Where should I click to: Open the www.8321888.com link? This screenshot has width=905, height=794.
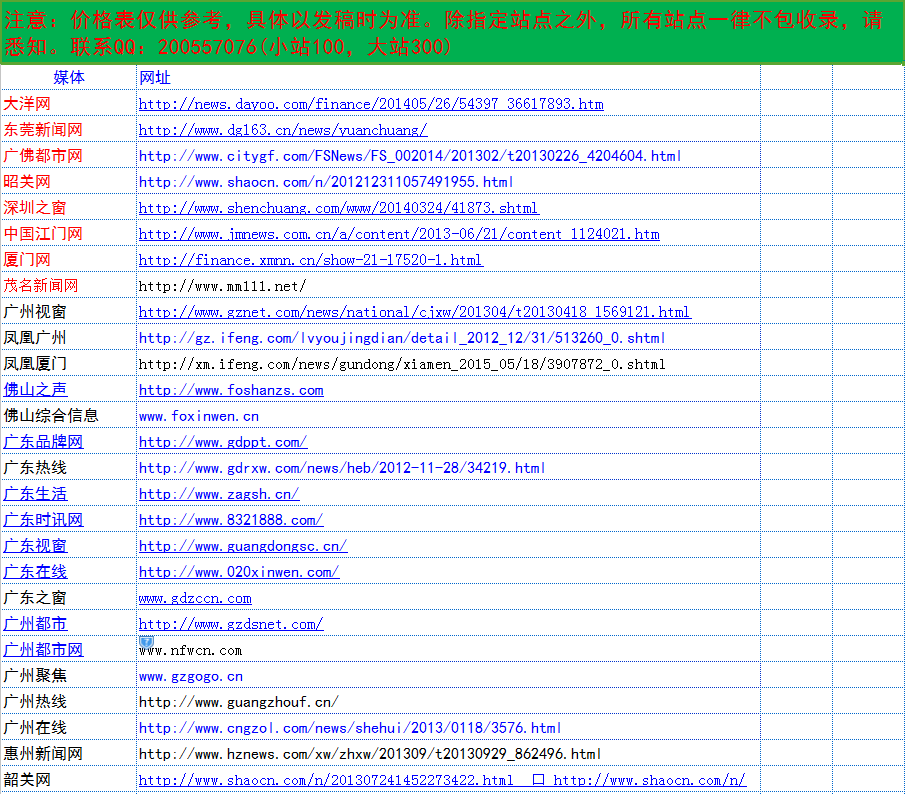(231, 520)
